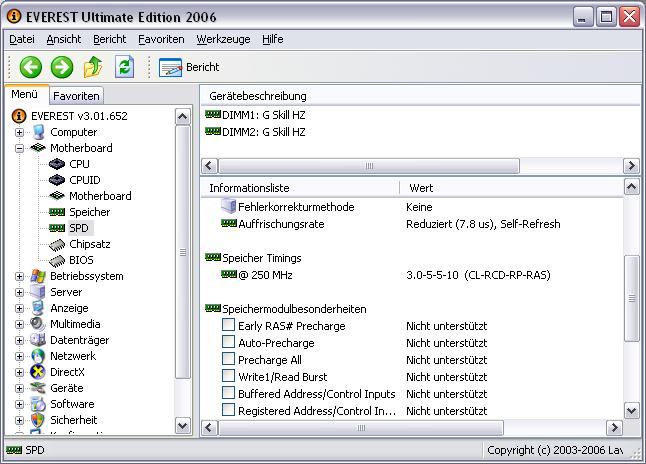
Task: Click the info list scroll up arrow
Action: click(632, 187)
